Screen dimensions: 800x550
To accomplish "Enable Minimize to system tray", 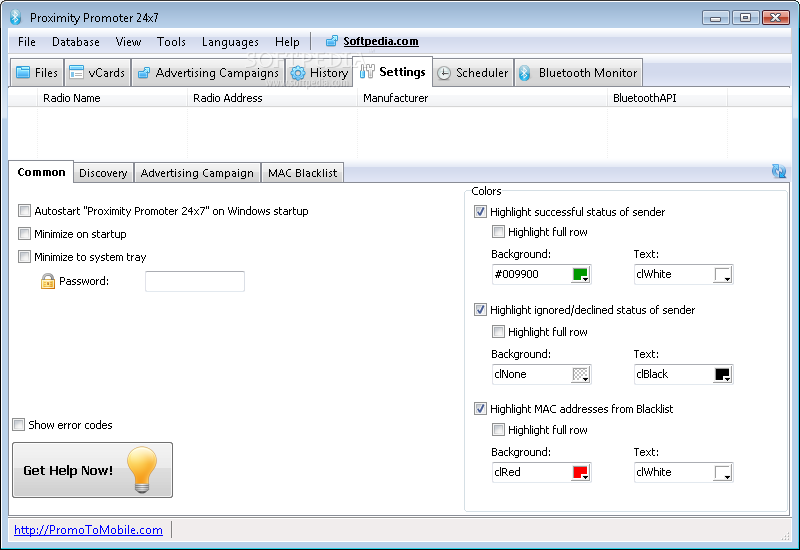I will tap(24, 257).
